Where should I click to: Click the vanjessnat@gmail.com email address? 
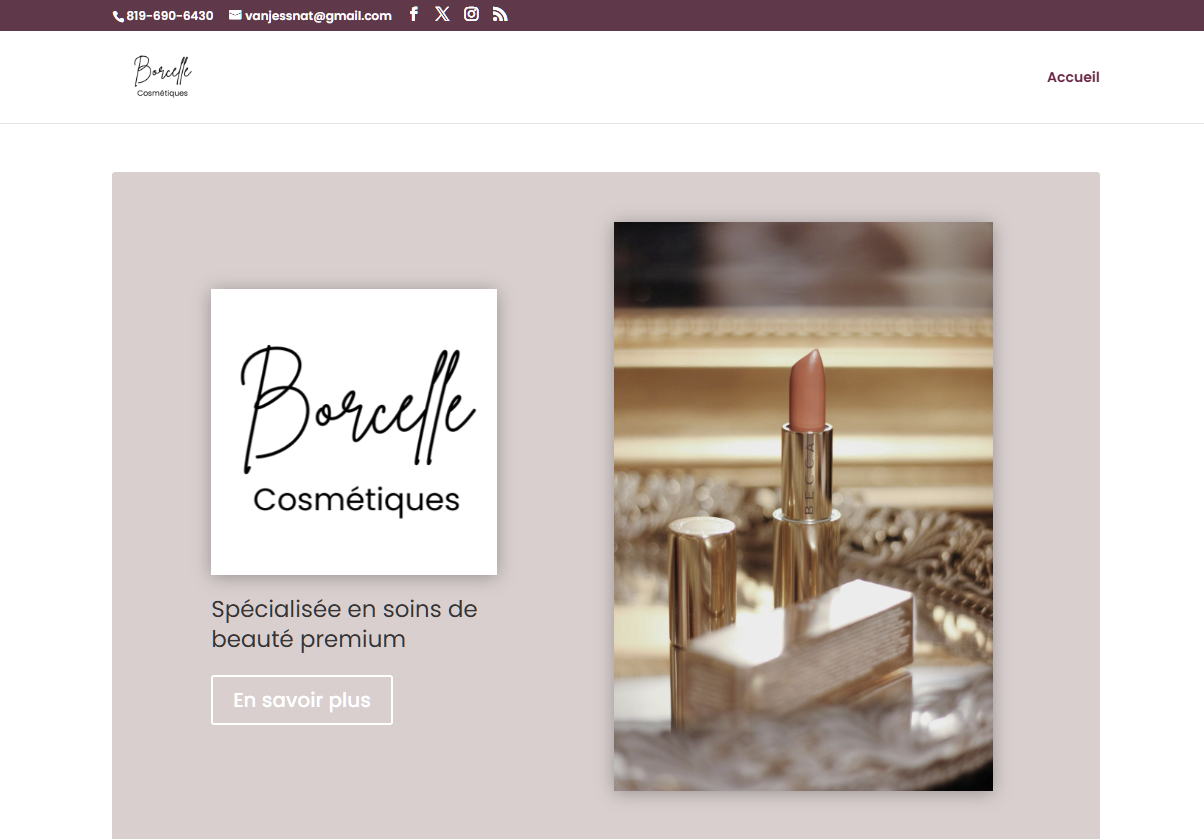[318, 16]
